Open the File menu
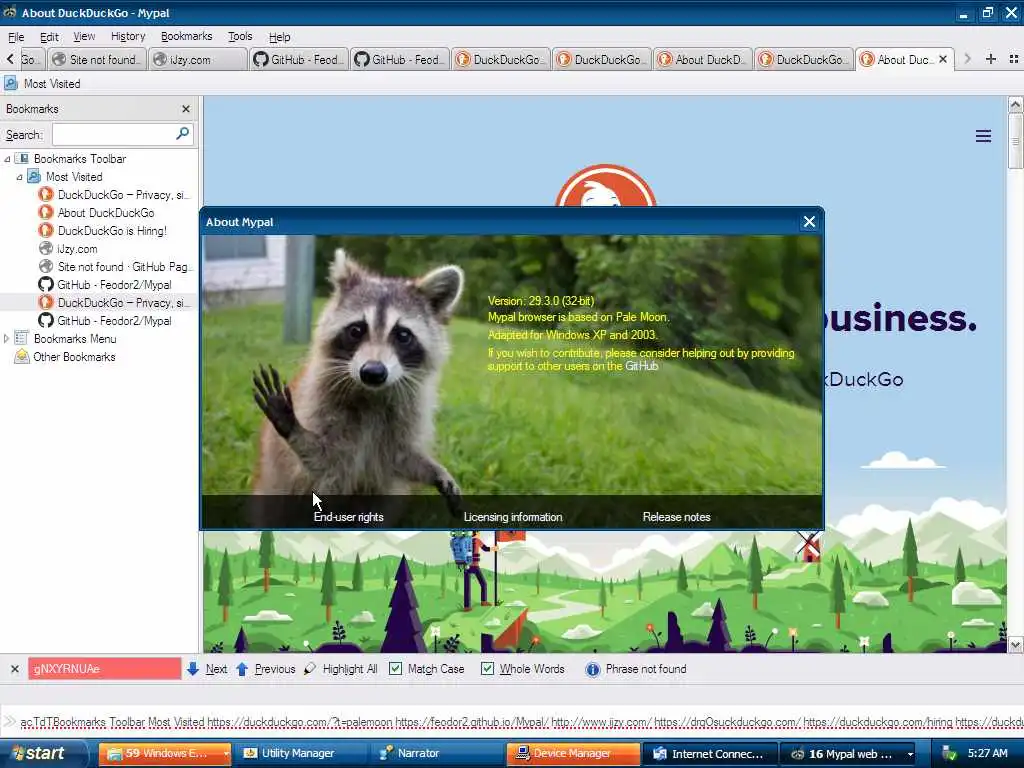The height and width of the screenshot is (768, 1024). 16,37
